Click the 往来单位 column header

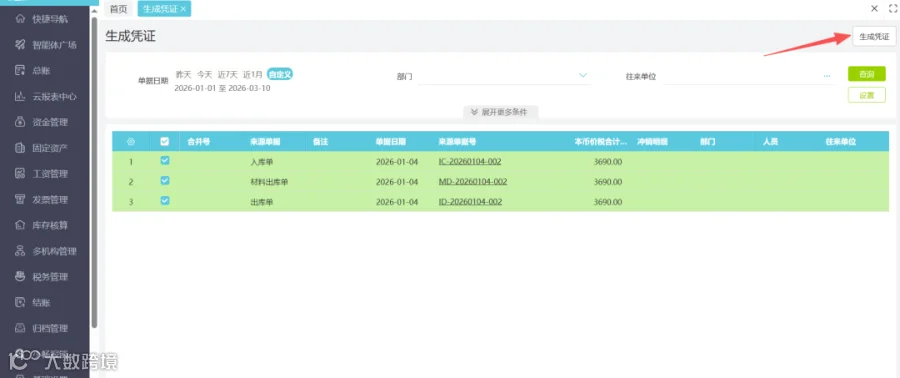coord(841,142)
